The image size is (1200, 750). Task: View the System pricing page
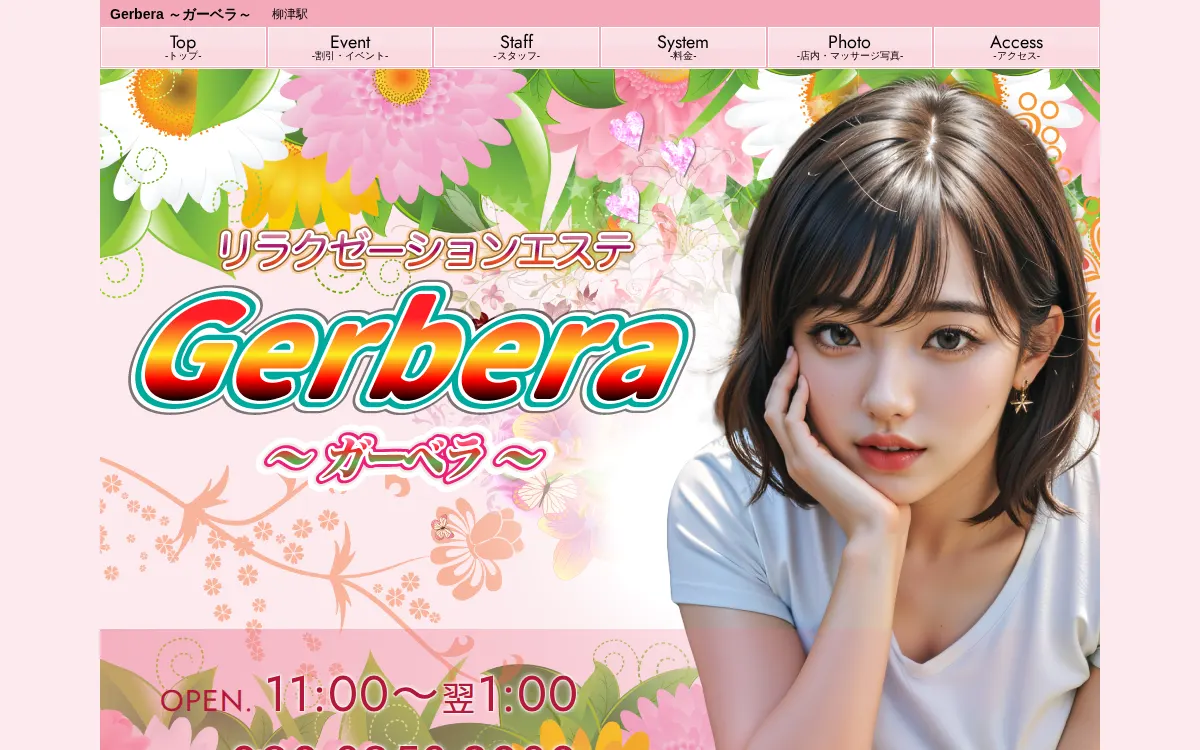click(x=683, y=47)
